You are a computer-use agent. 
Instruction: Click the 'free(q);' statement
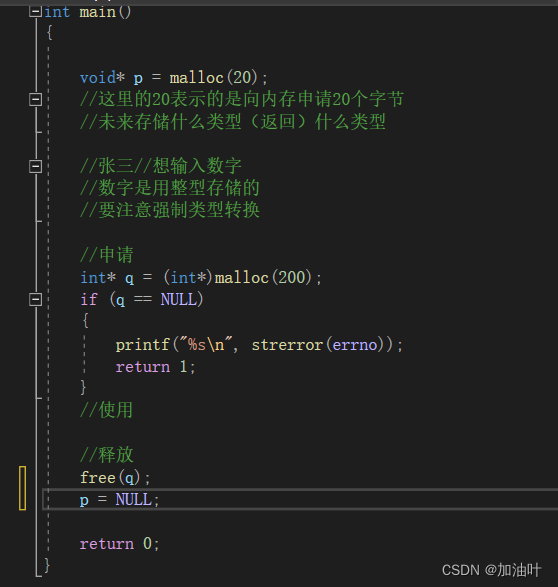pyautogui.click(x=115, y=478)
